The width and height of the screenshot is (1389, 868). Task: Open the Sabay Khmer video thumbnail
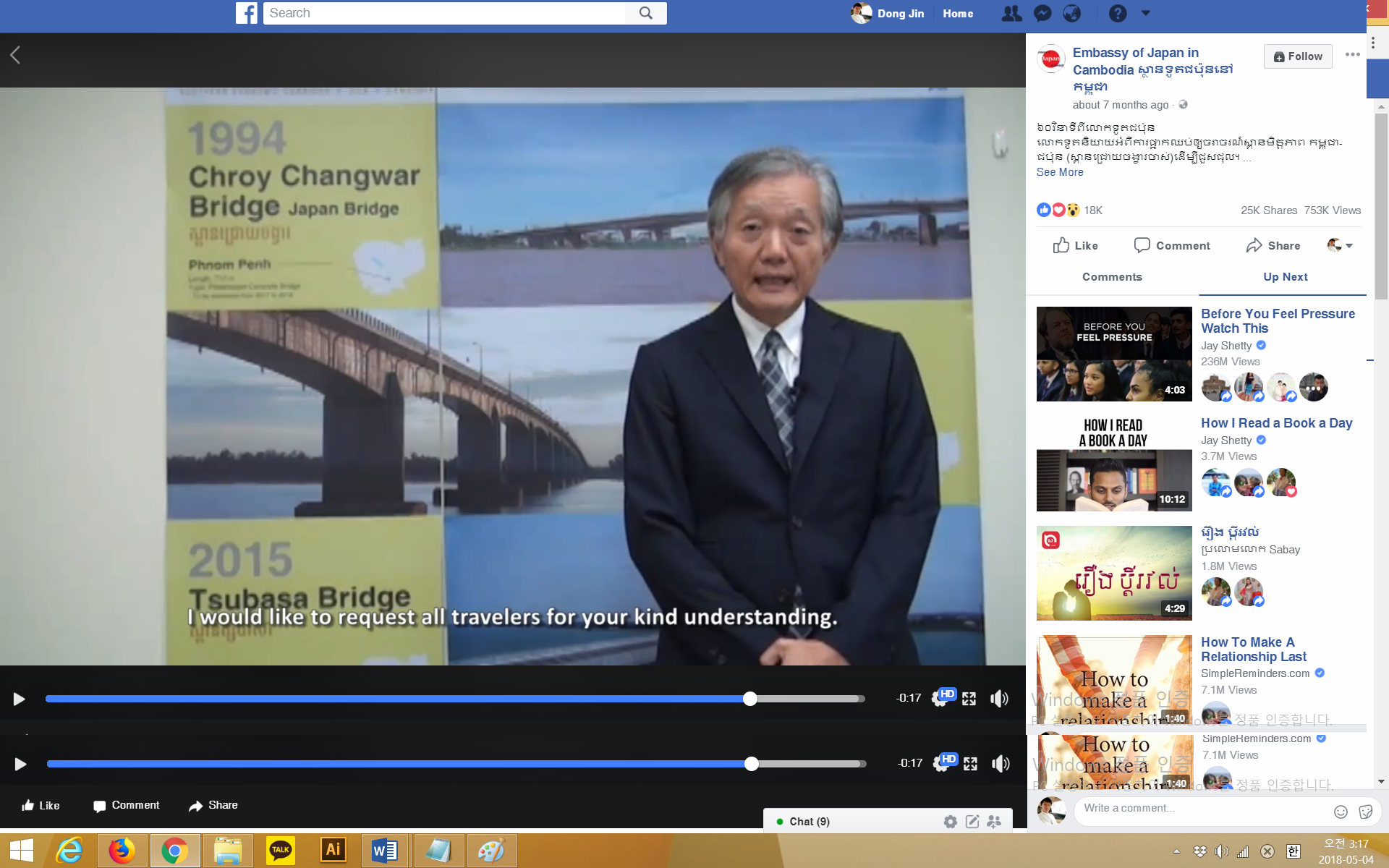1114,573
